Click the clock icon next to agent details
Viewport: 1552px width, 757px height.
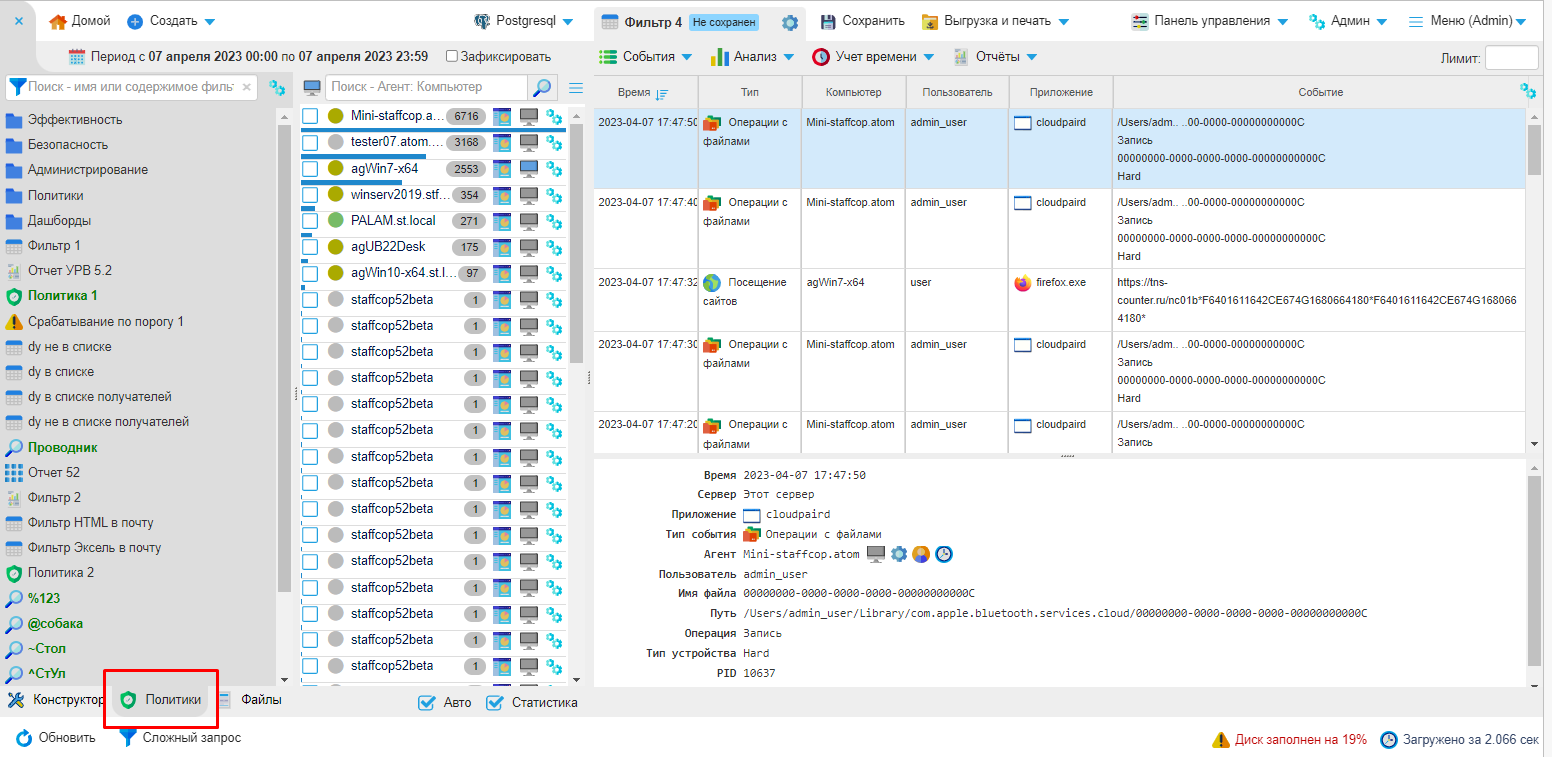tap(943, 554)
